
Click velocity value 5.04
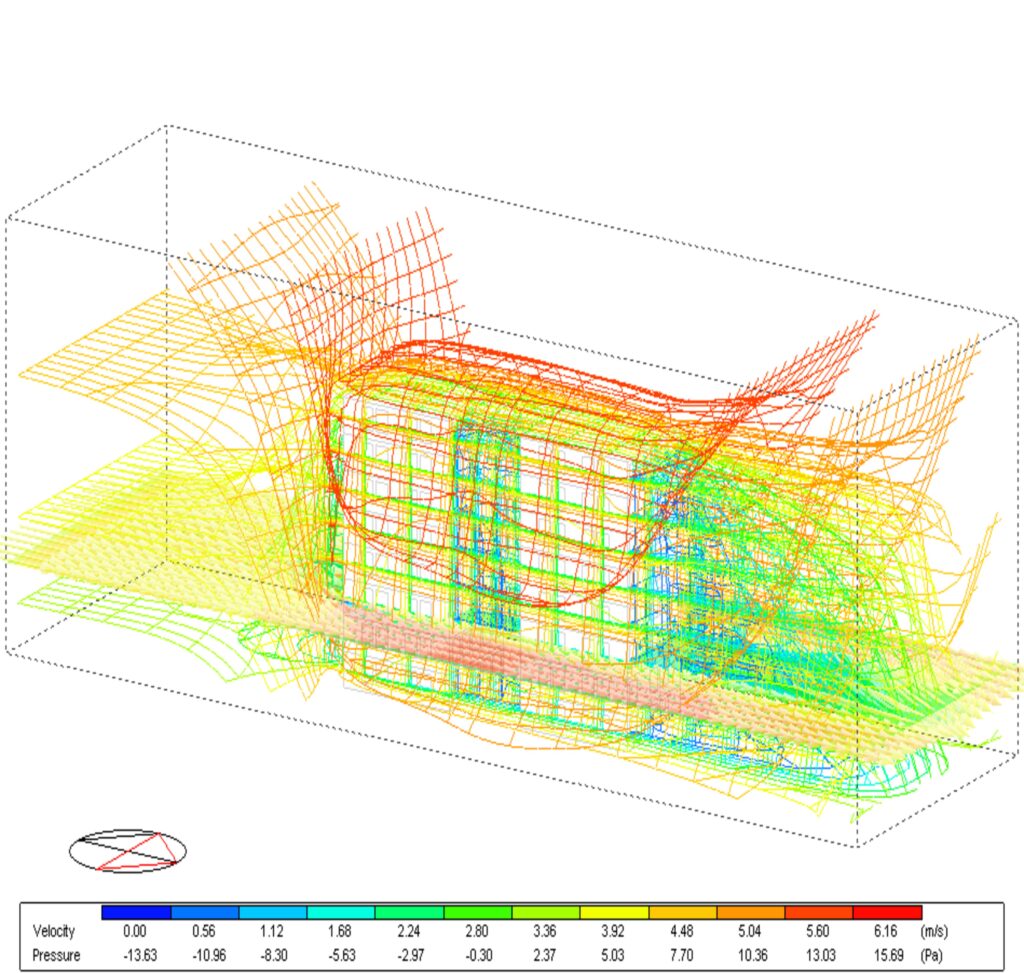(750, 931)
